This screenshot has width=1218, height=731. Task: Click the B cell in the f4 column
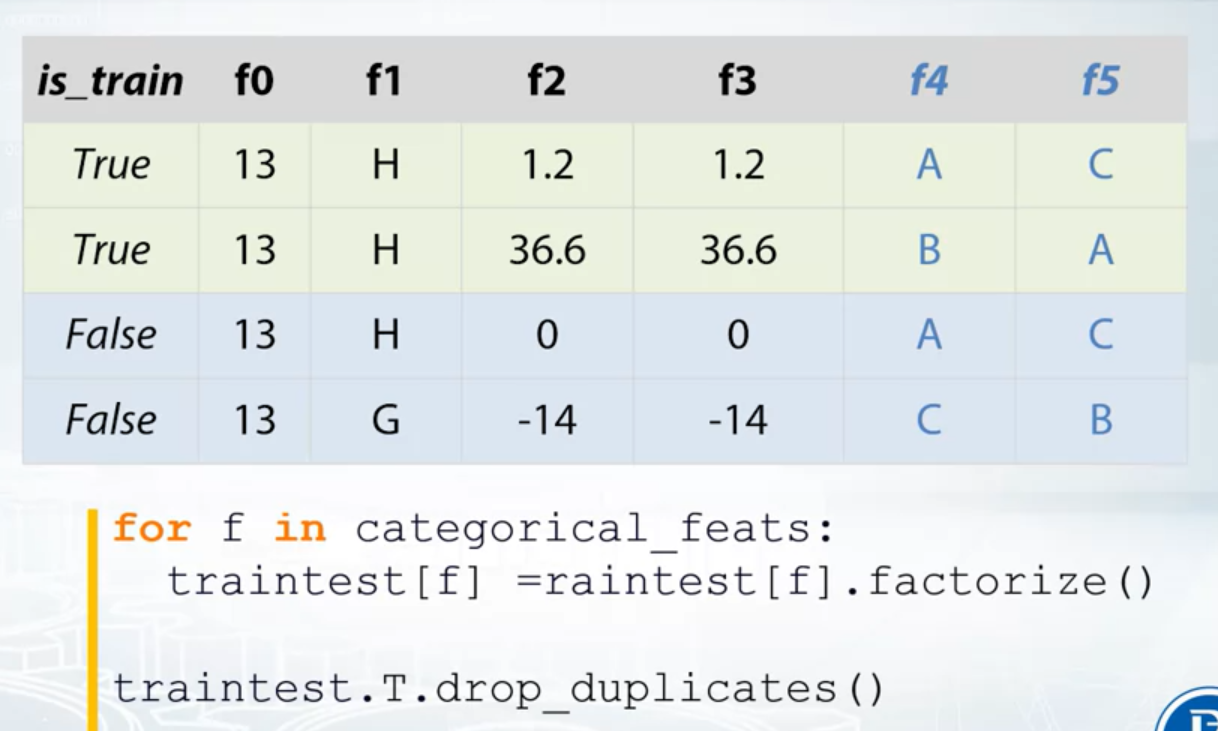coord(929,250)
